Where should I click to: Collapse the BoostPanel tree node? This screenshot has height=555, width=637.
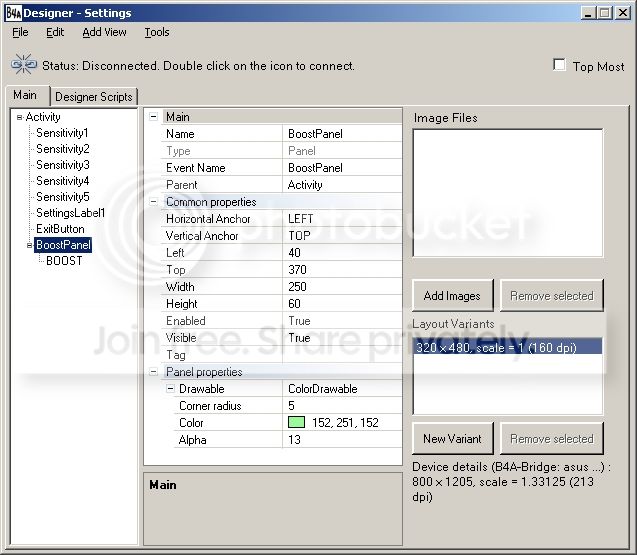point(29,245)
